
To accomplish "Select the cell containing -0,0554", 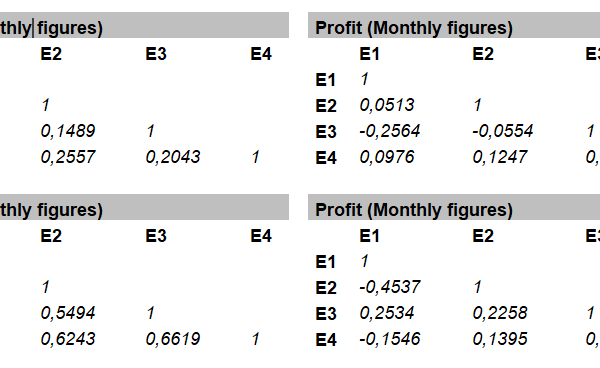I will (502, 131).
